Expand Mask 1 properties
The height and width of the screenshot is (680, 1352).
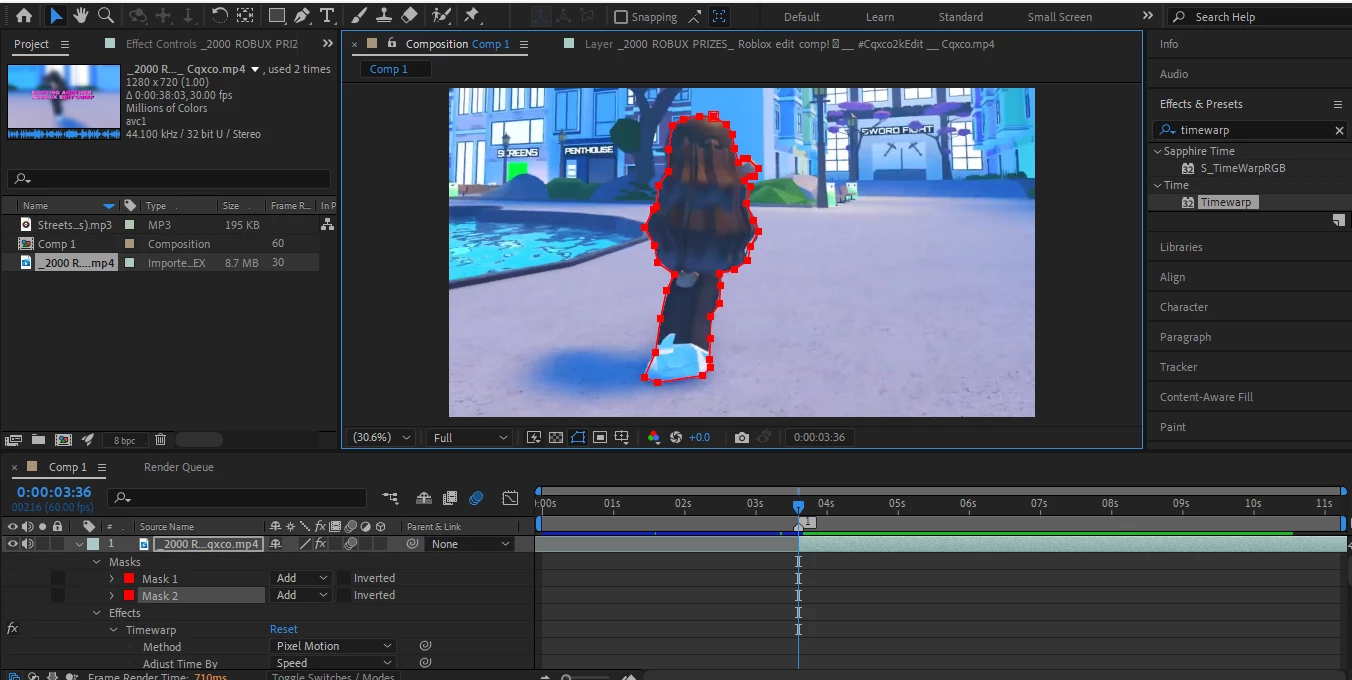(x=111, y=579)
